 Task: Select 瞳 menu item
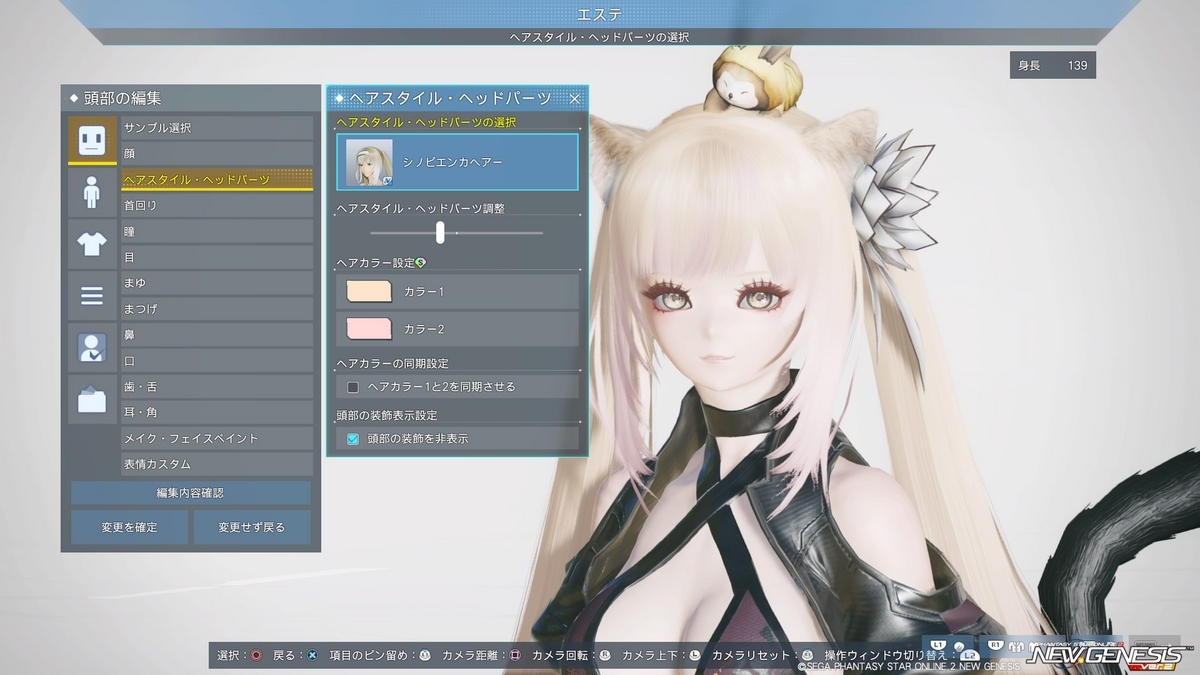pyautogui.click(x=217, y=231)
